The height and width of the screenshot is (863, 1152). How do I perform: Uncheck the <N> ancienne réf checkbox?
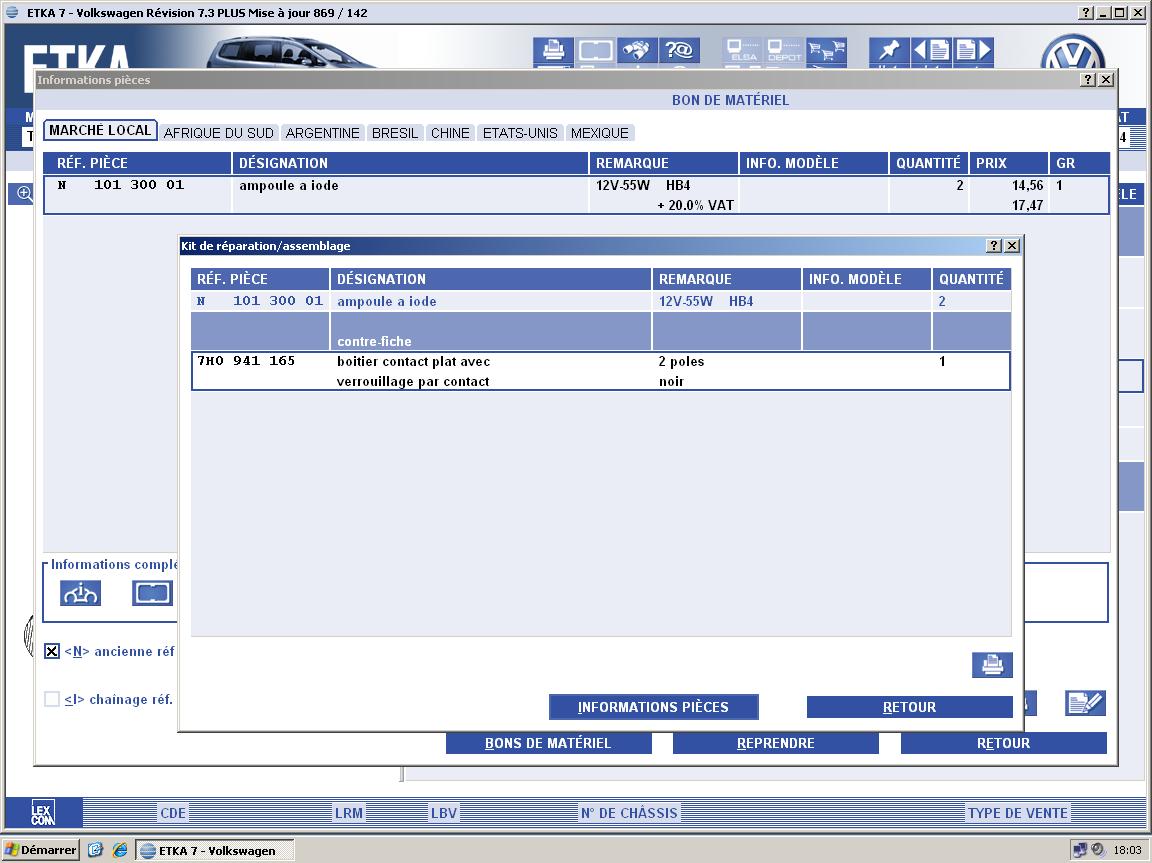pos(52,652)
